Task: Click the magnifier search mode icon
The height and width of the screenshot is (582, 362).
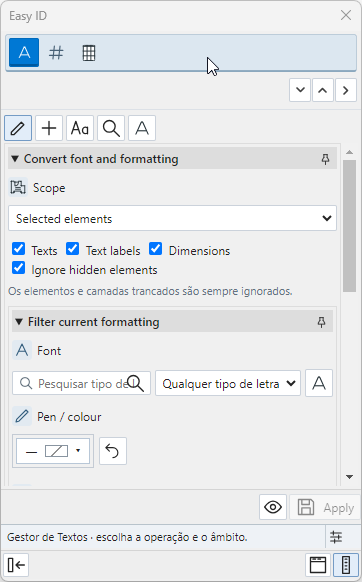Action: [111, 128]
